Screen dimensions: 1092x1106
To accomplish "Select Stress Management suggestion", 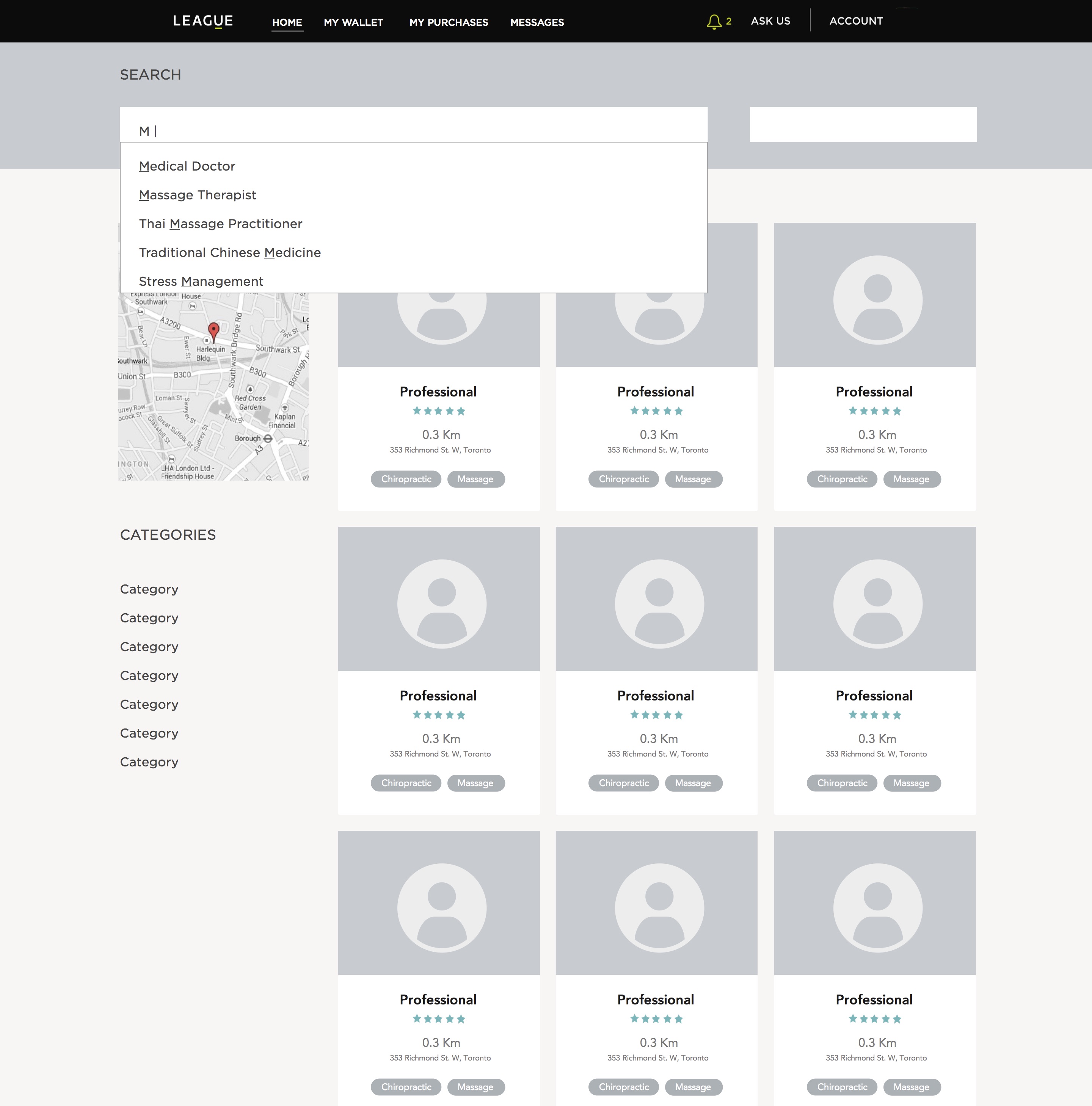I will 201,282.
